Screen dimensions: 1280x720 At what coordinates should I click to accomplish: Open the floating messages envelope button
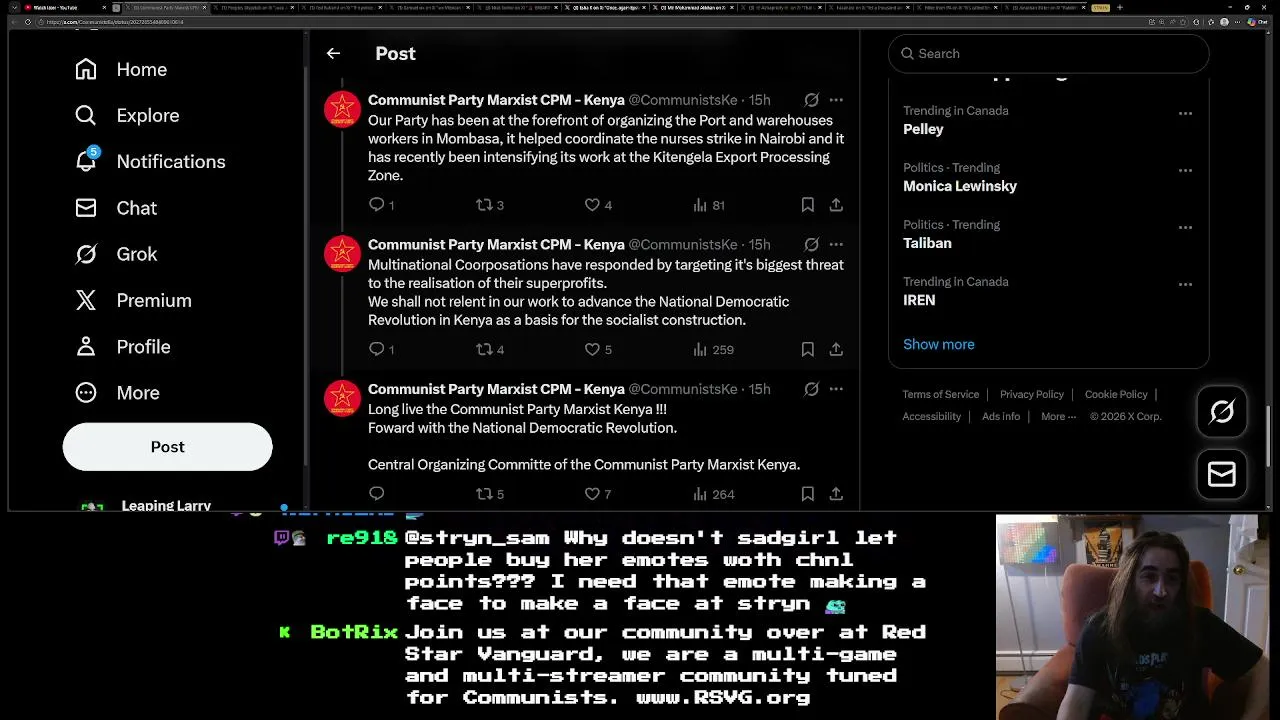[x=1222, y=474]
